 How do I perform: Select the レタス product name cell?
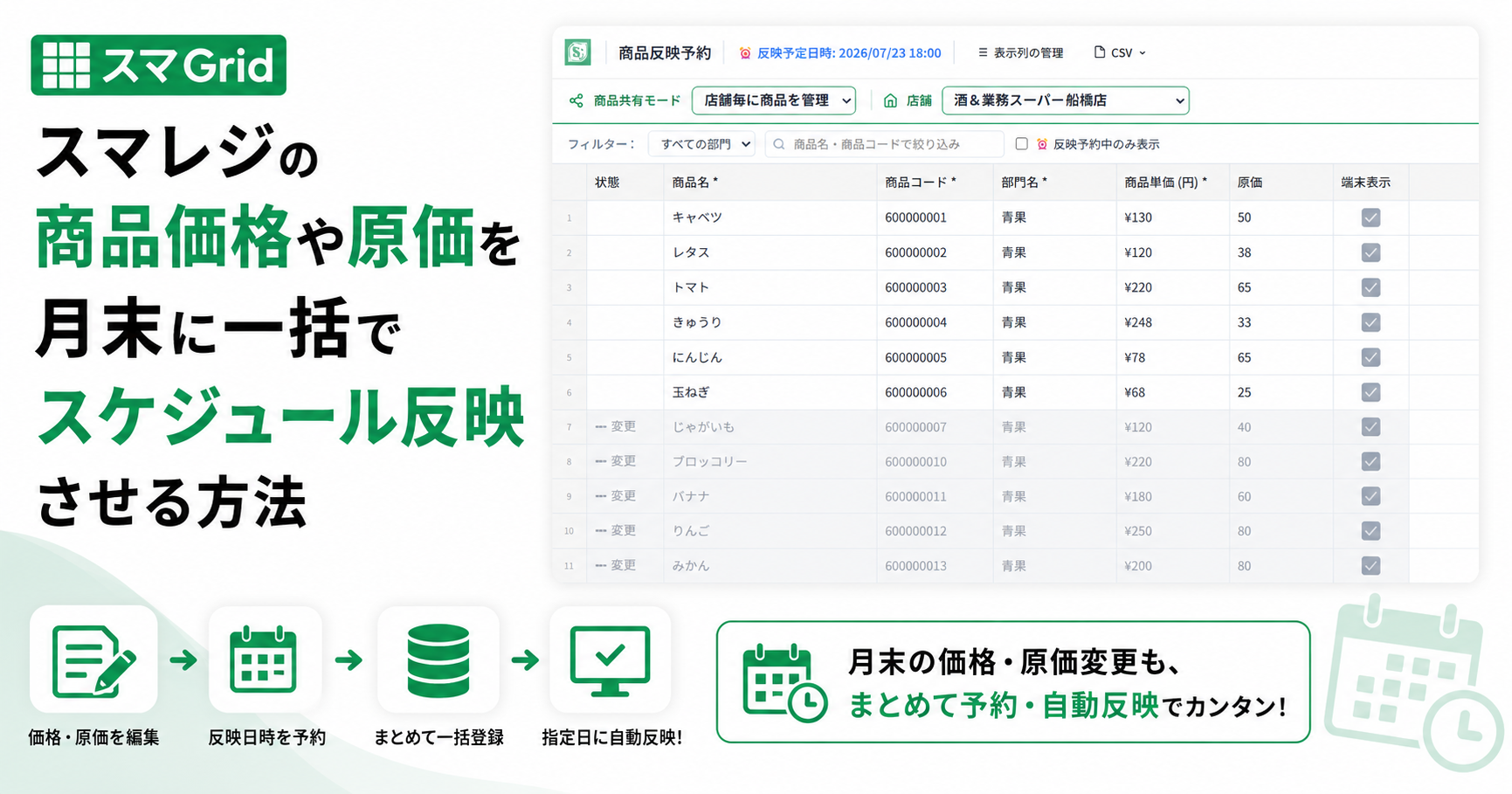pyautogui.click(x=770, y=252)
